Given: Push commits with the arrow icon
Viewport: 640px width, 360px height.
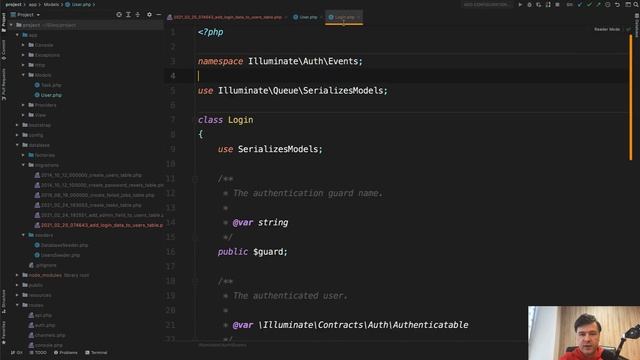Looking at the screenshot, I should (599, 4).
